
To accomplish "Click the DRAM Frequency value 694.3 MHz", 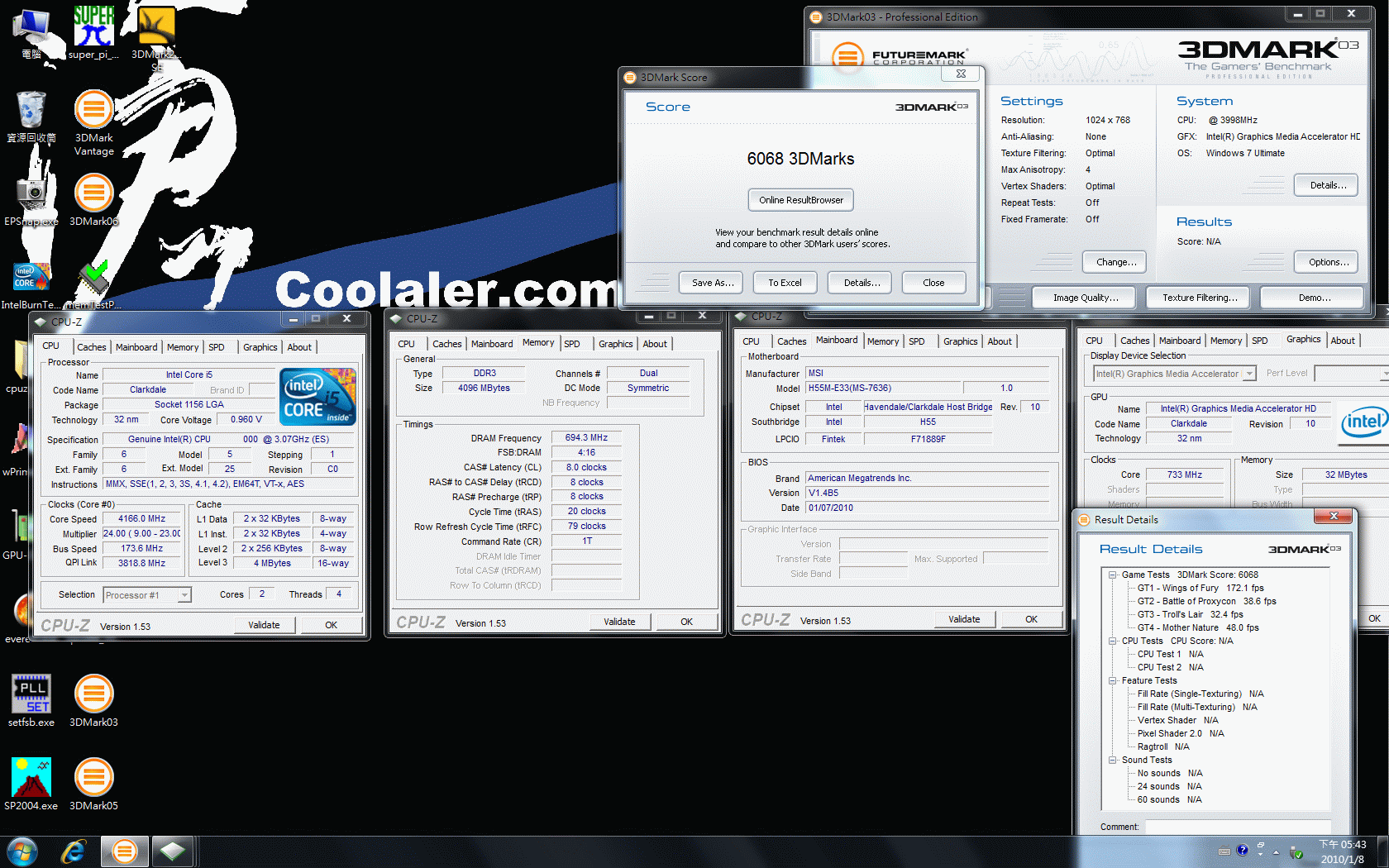I will [586, 438].
